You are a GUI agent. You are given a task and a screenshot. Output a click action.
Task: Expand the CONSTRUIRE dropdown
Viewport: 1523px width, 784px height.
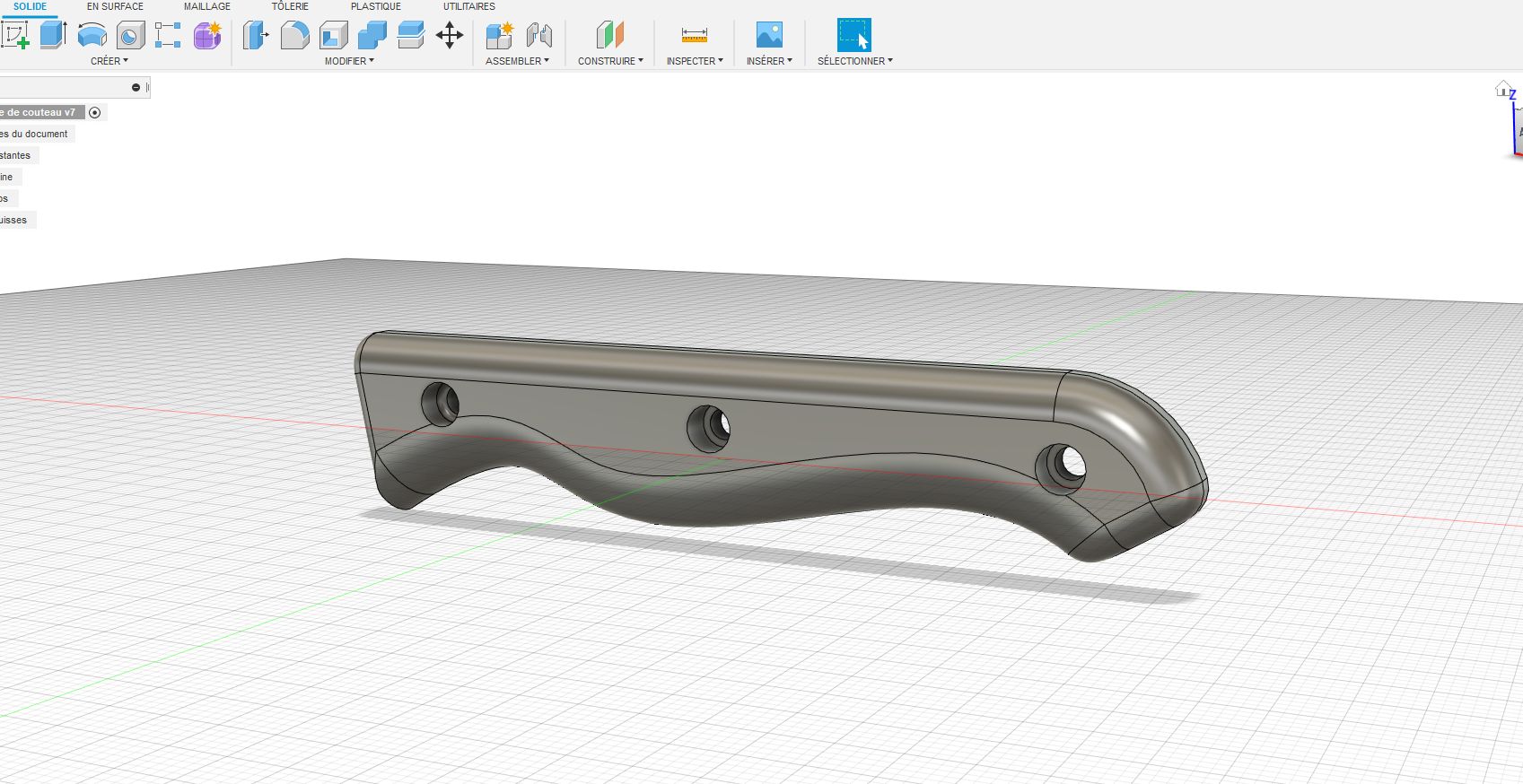point(610,61)
